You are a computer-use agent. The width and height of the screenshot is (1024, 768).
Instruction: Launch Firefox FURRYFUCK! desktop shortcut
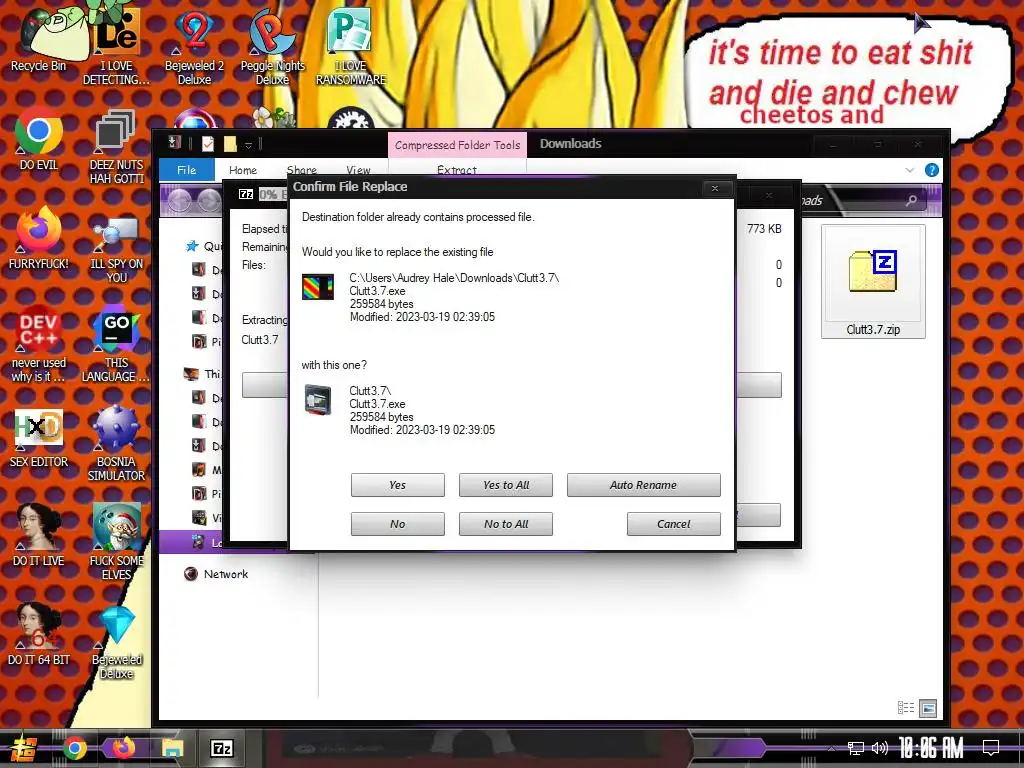39,238
